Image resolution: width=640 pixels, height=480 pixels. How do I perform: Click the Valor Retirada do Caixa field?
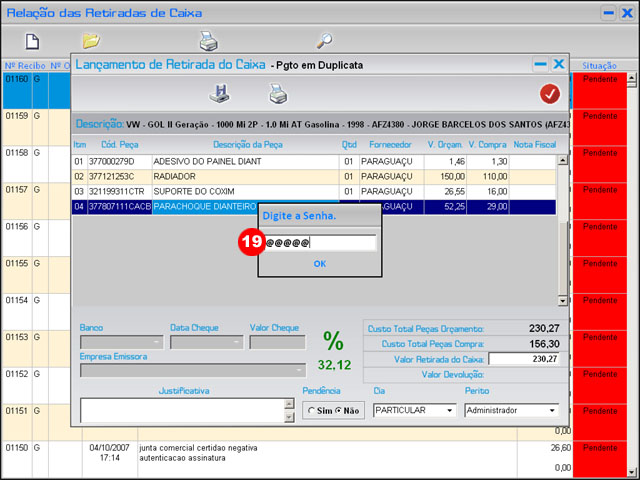click(524, 359)
